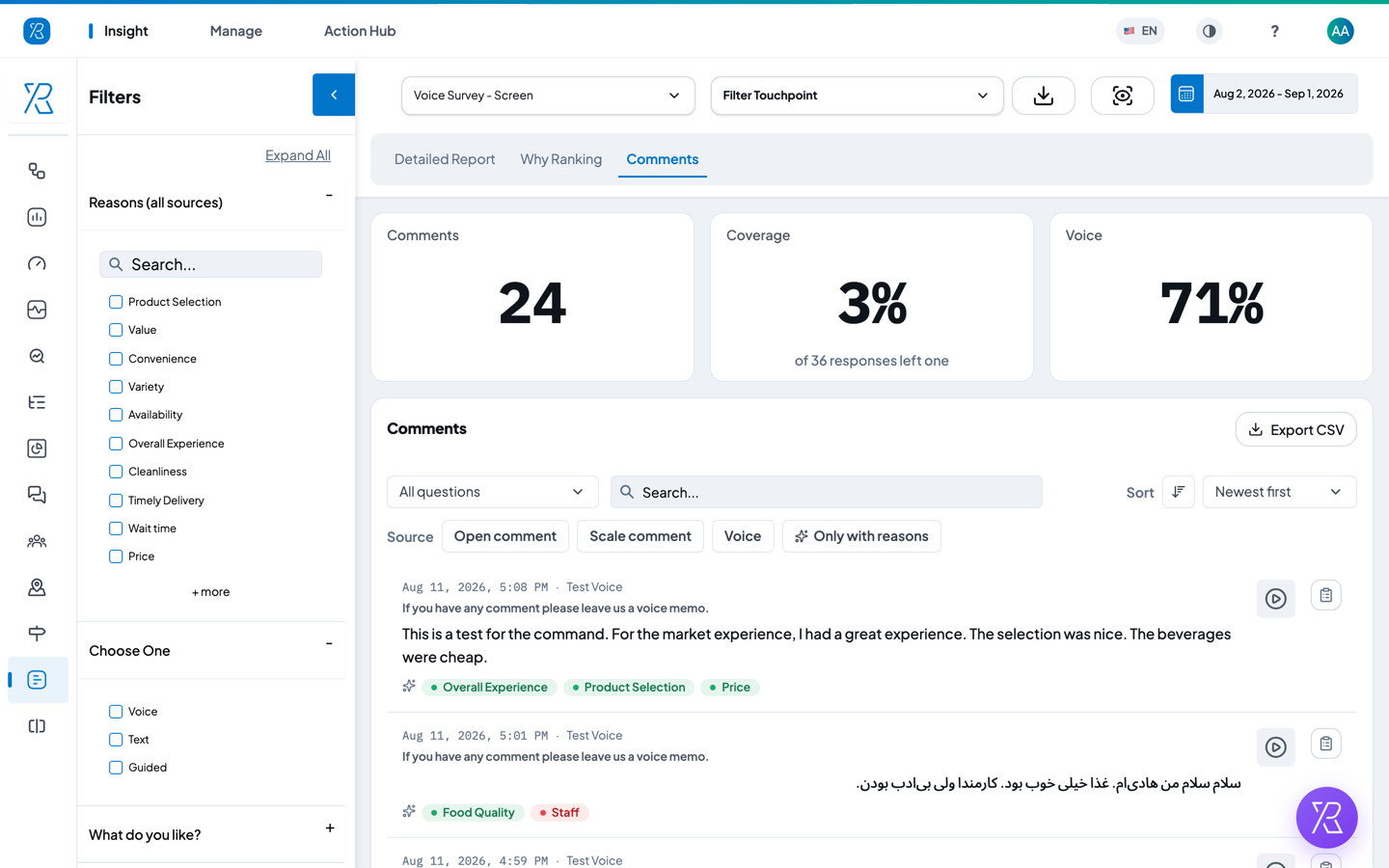The width and height of the screenshot is (1389, 868).
Task: Click the sort direction icon button
Action: click(1179, 492)
